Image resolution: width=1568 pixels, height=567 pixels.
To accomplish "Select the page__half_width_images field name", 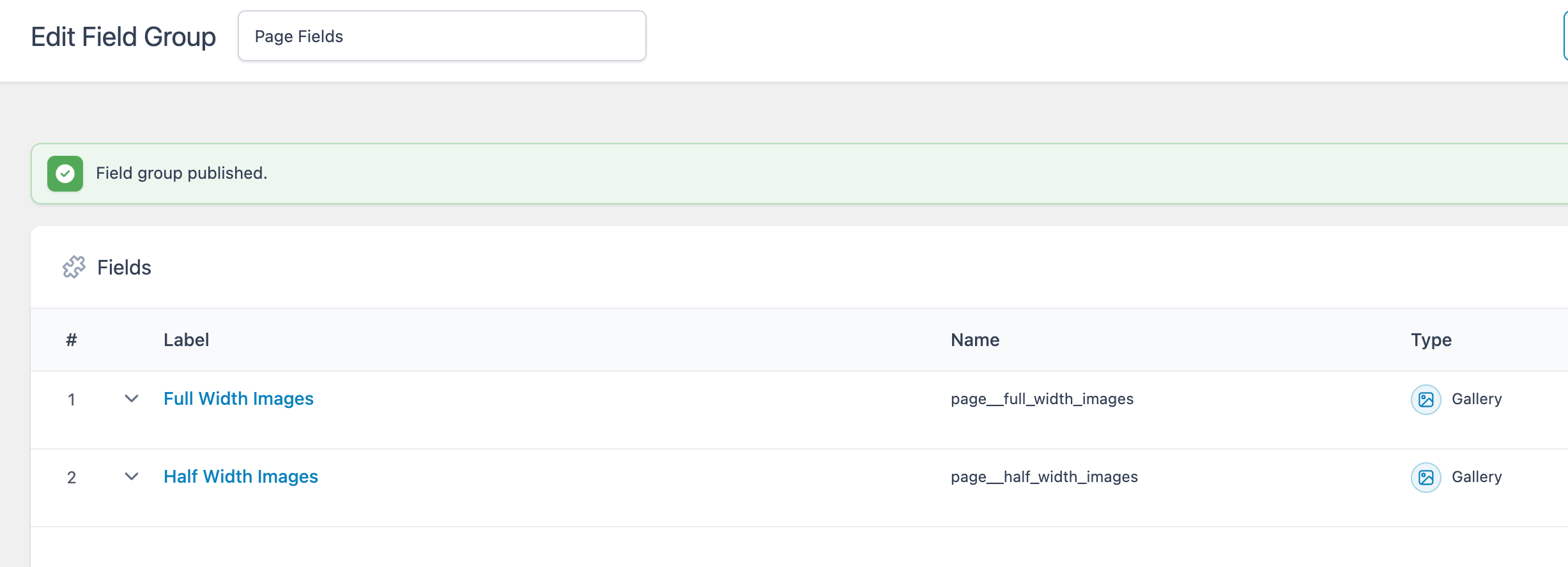I will click(x=1044, y=477).
